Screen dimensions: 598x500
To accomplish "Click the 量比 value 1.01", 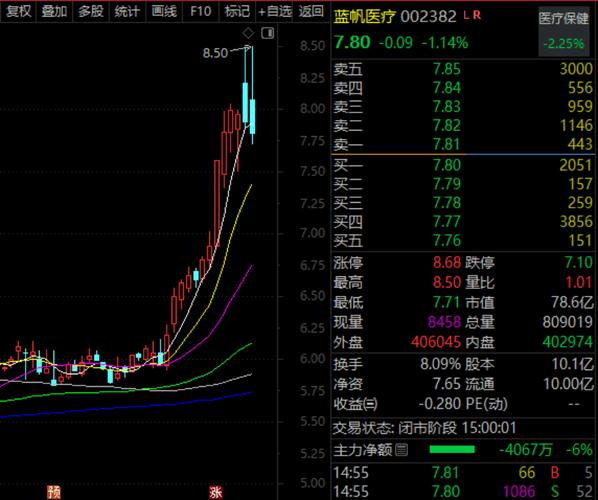I will (x=579, y=283).
